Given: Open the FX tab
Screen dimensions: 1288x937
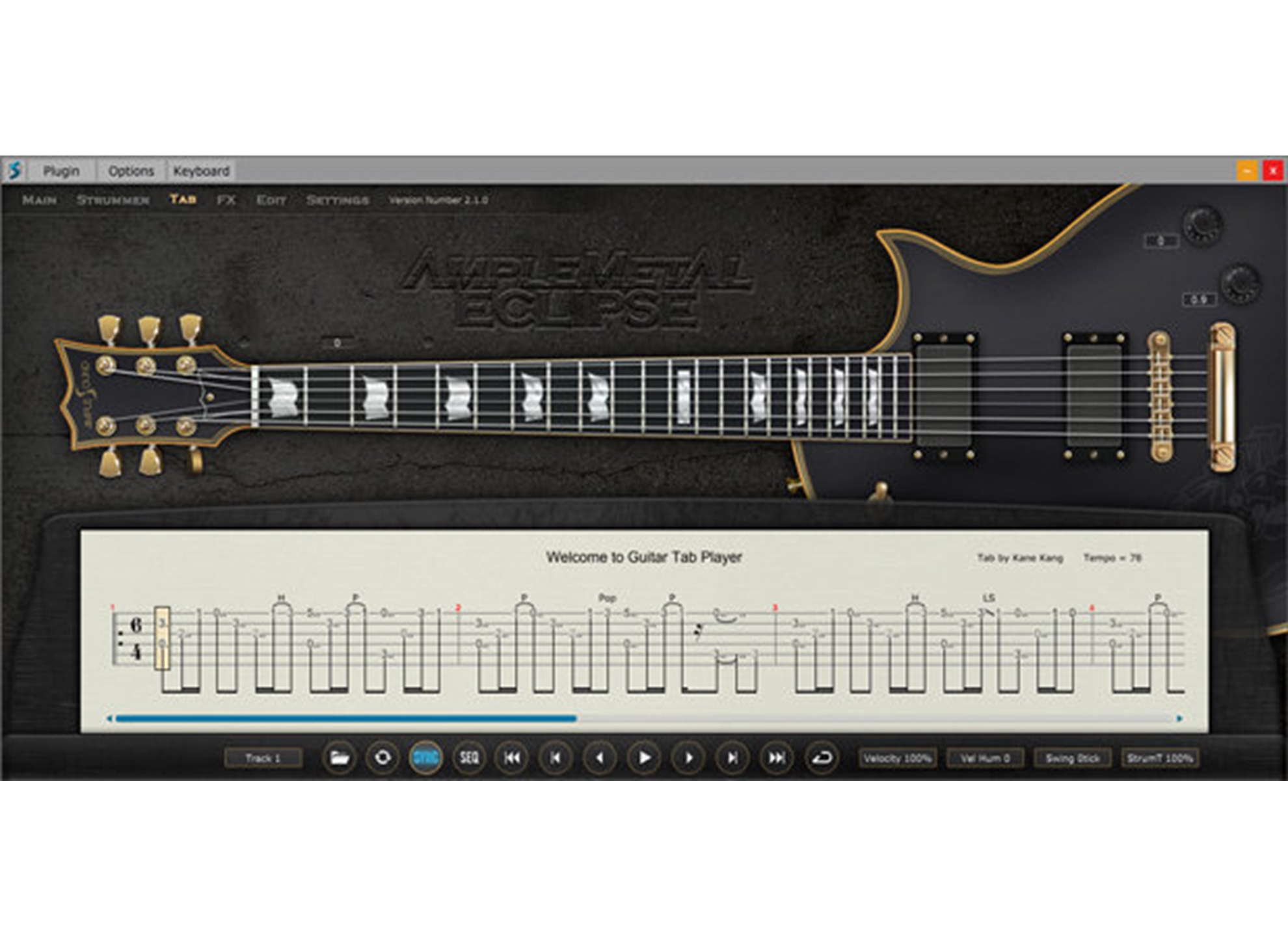Looking at the screenshot, I should (226, 200).
